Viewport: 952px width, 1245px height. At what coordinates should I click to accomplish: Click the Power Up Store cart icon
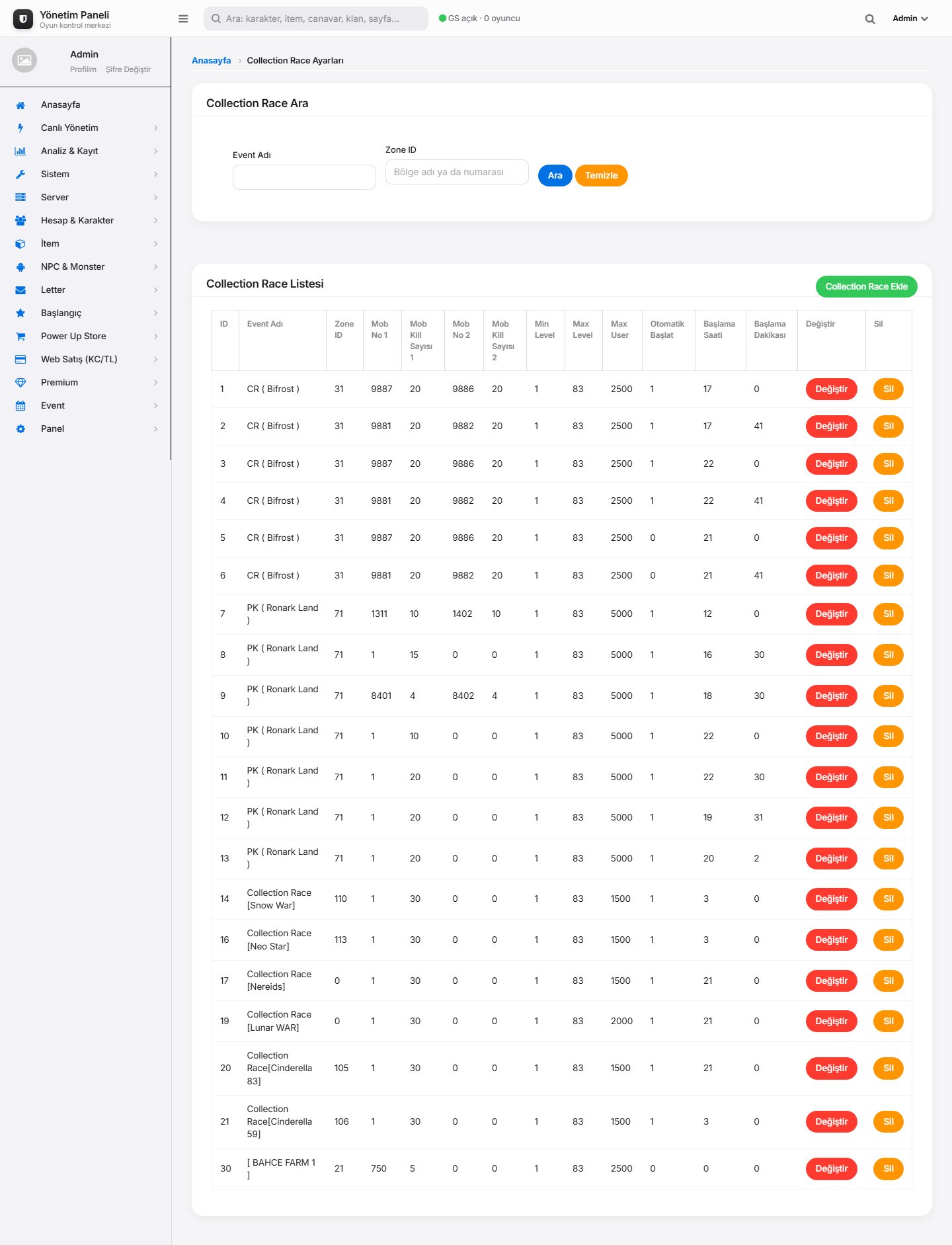click(20, 337)
